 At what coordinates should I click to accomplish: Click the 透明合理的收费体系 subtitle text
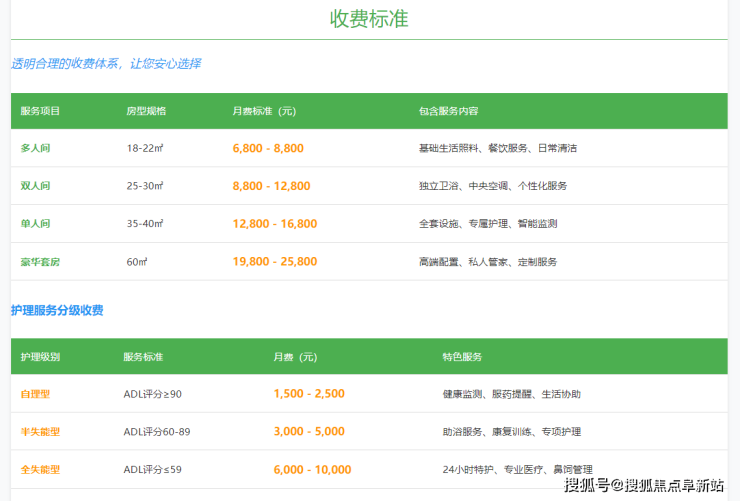point(106,64)
